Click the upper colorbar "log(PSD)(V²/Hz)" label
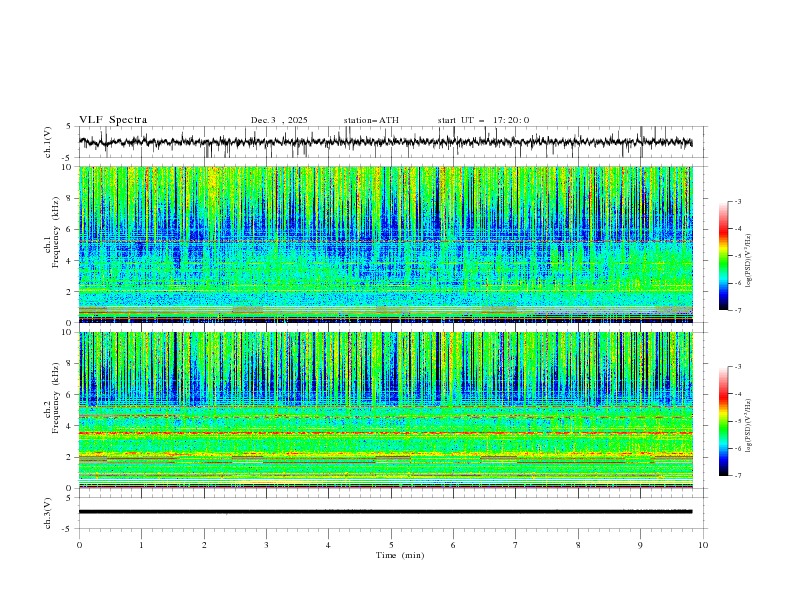The width and height of the screenshot is (792, 612). pos(749,261)
